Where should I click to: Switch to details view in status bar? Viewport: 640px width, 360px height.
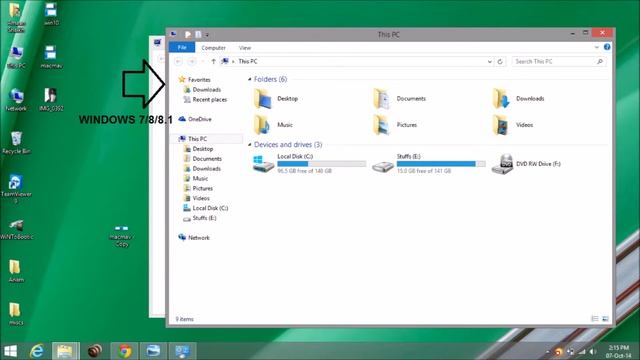tap(595, 319)
